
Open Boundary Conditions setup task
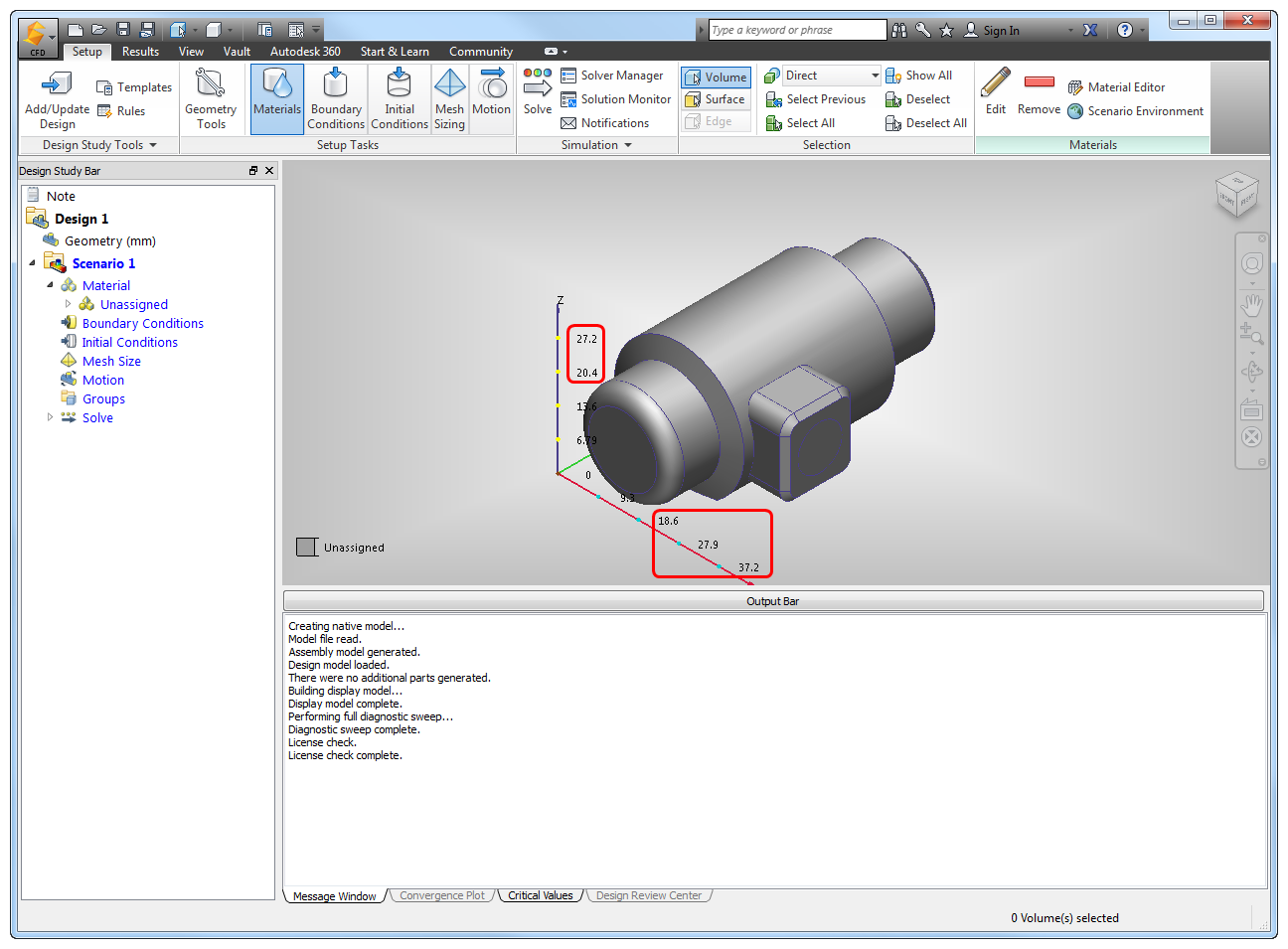tap(336, 98)
